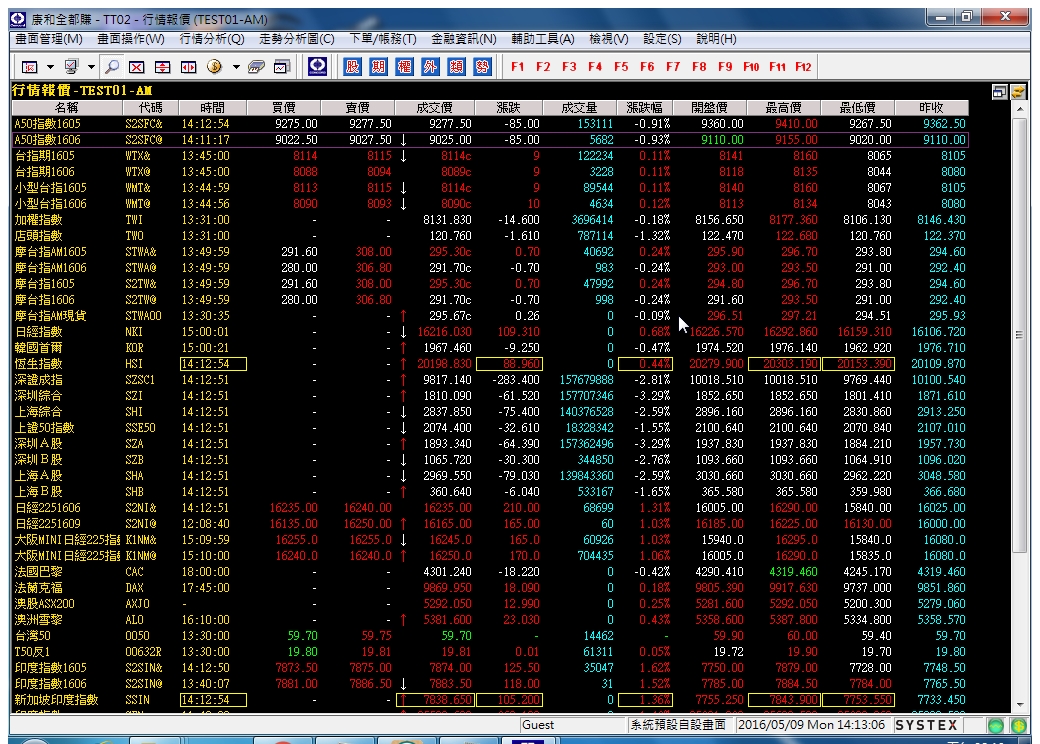Open the 說明(H) menu
This screenshot has height=744, width=1040.
click(716, 39)
